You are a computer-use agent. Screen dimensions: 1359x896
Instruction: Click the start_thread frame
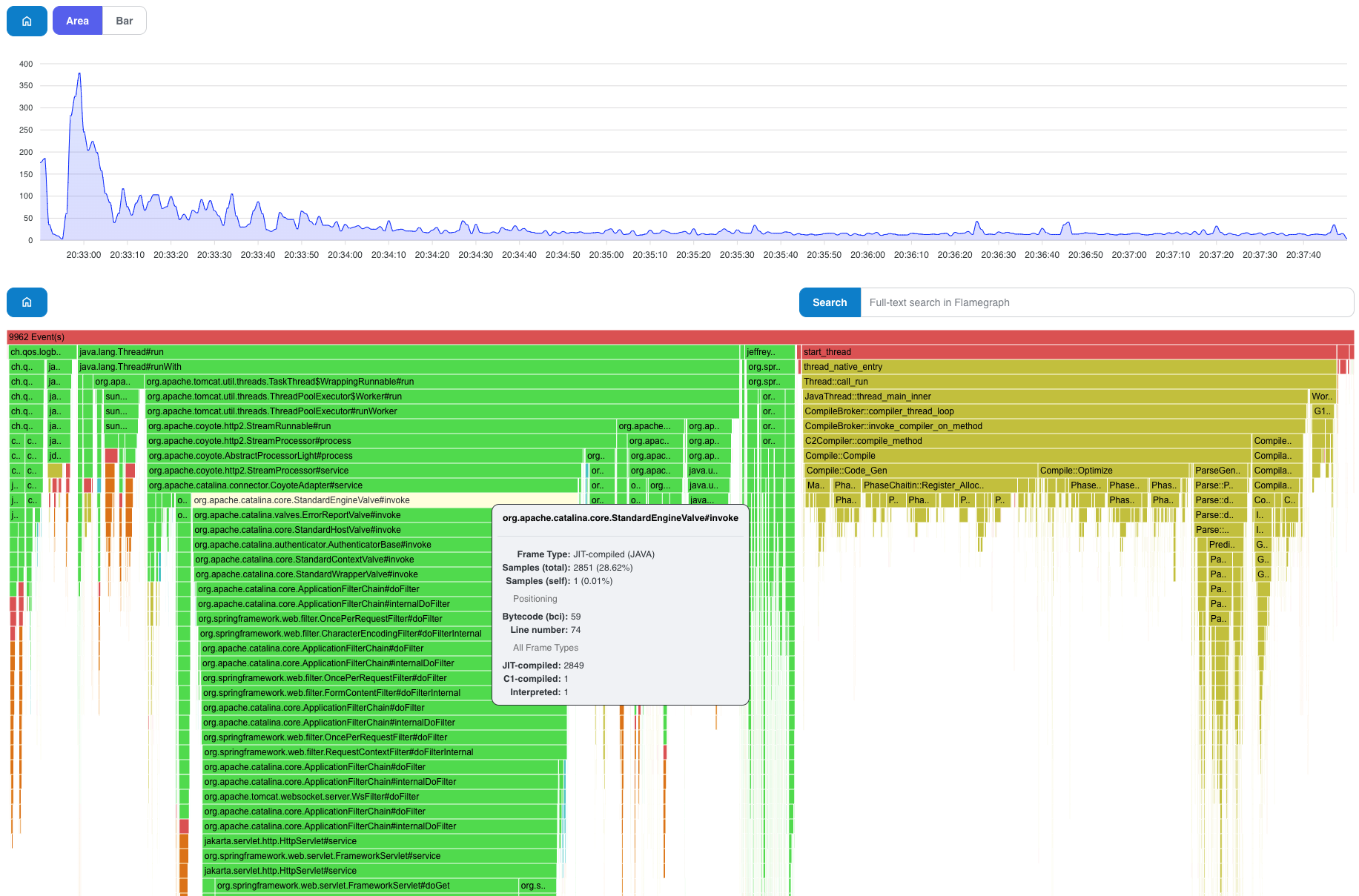(1068, 352)
